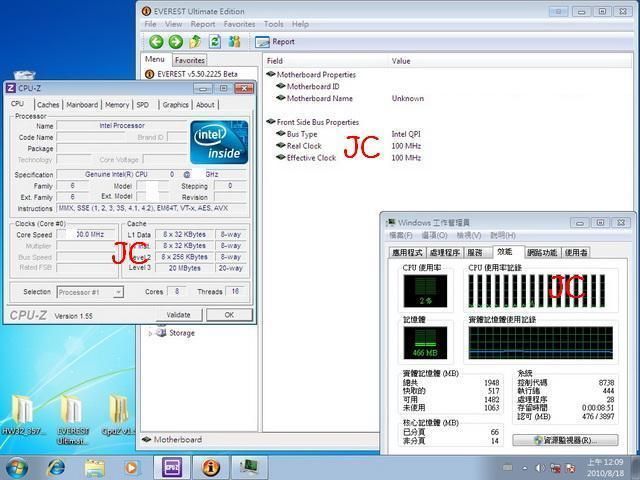
Task: Open the Task Manager 檔案(F) menu
Action: point(400,236)
